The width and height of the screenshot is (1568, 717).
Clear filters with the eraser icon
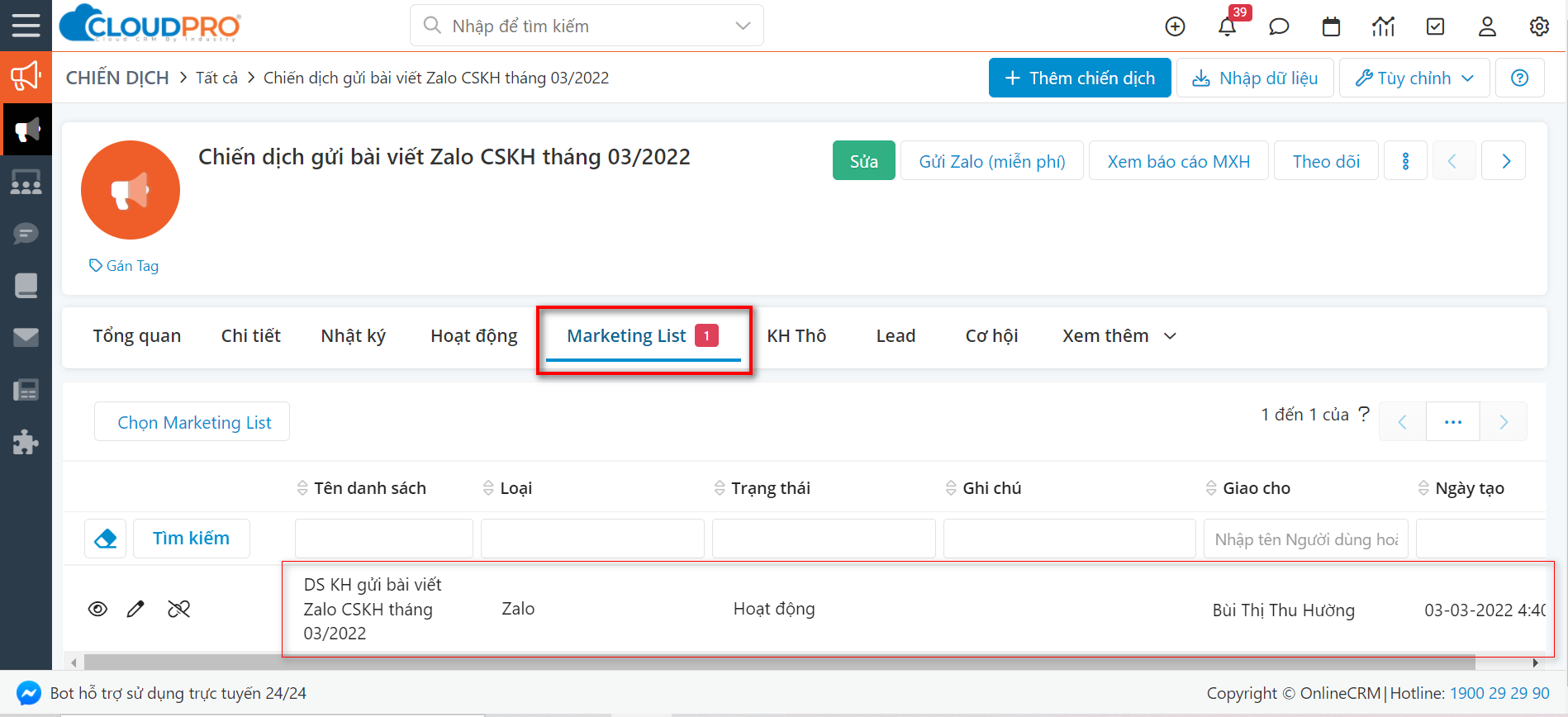tap(106, 539)
